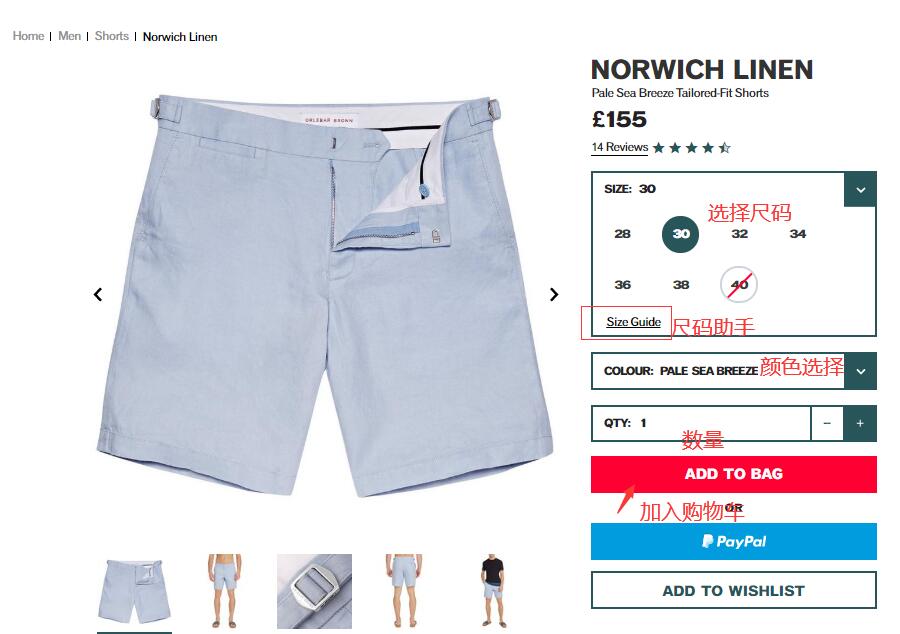Decrease quantity with the minus button
Screen dimensions: 900x634
827,423
